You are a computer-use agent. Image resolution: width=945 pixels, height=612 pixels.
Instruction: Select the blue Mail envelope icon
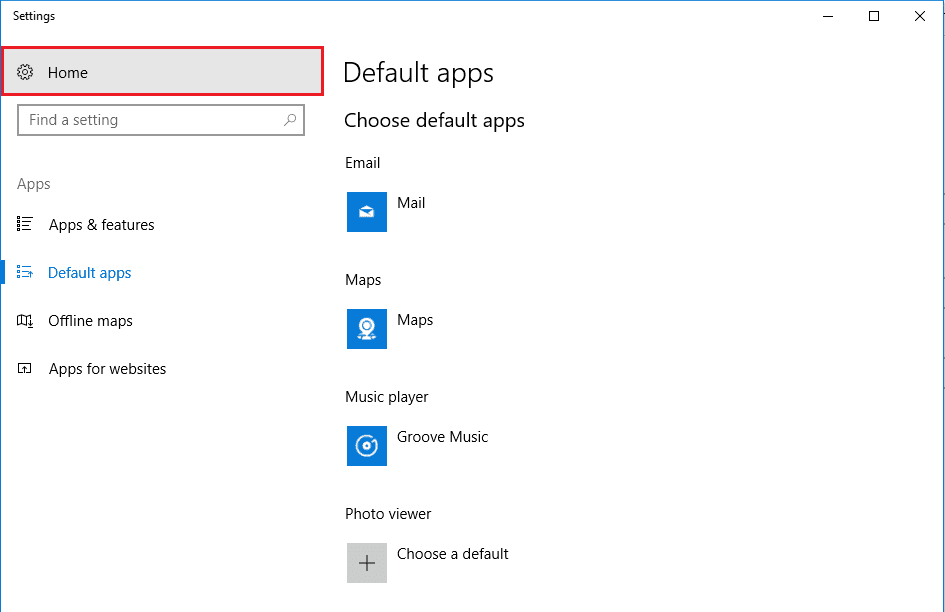(367, 212)
